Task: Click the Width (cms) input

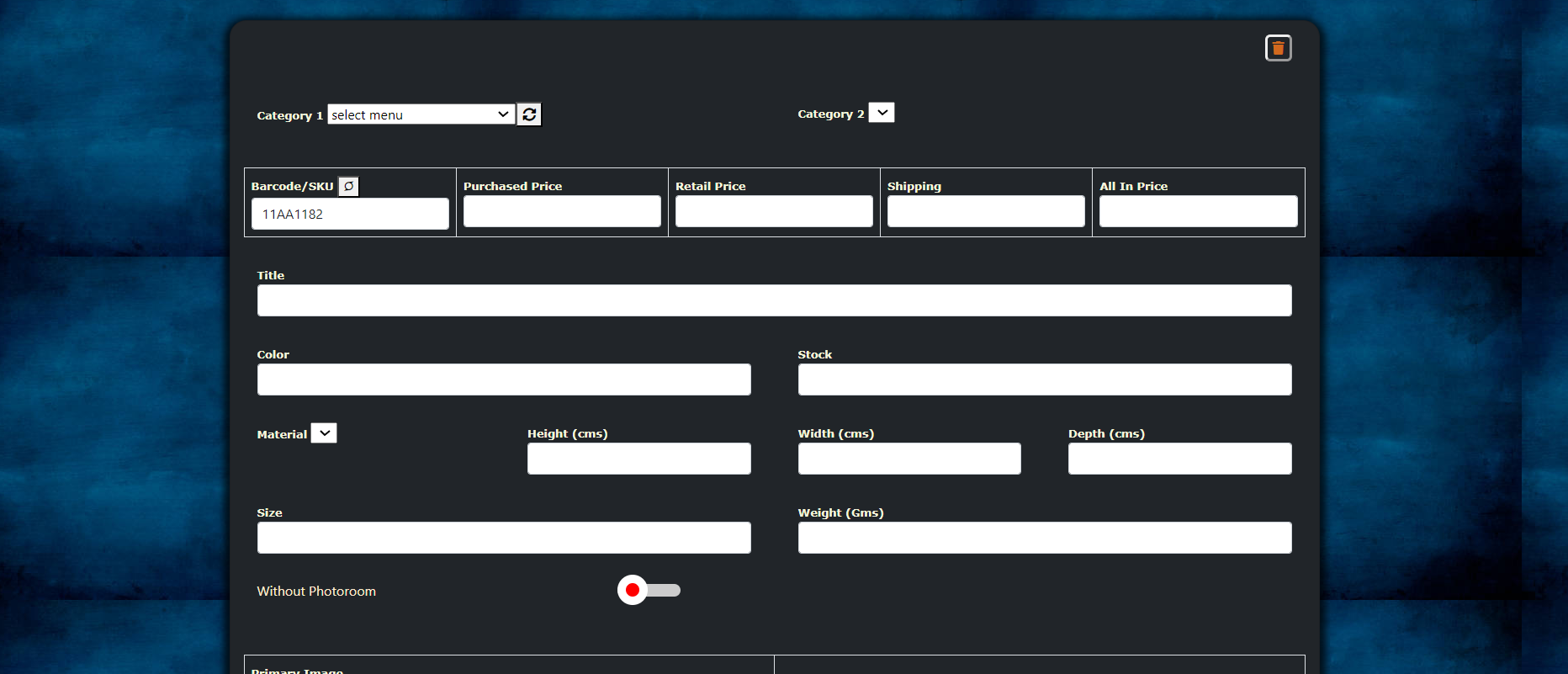Action: coord(909,459)
